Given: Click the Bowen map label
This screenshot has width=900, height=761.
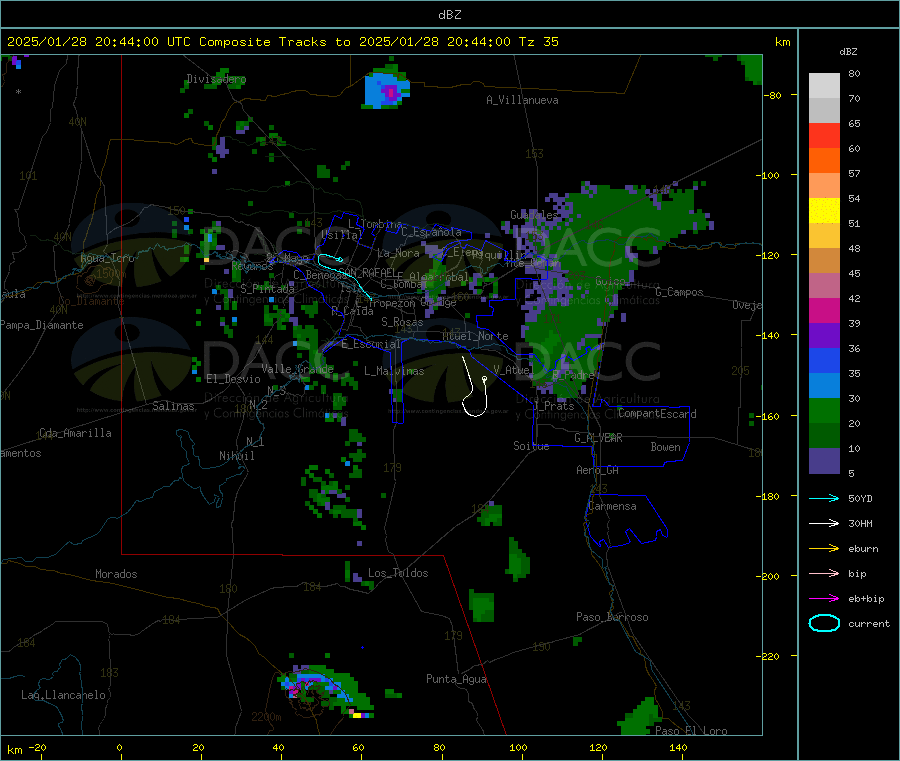Looking at the screenshot, I should (665, 447).
